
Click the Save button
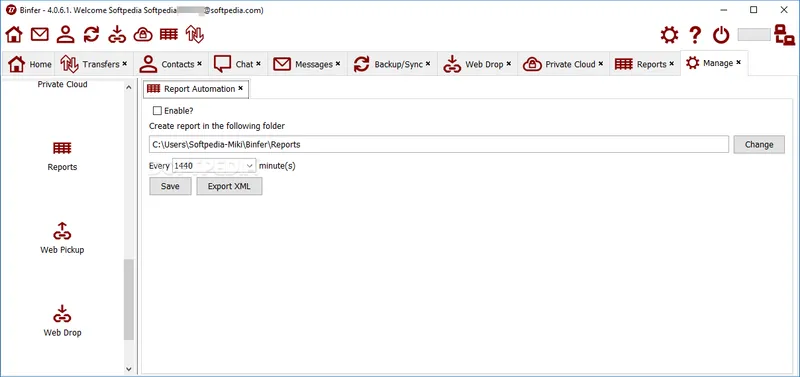(x=170, y=186)
